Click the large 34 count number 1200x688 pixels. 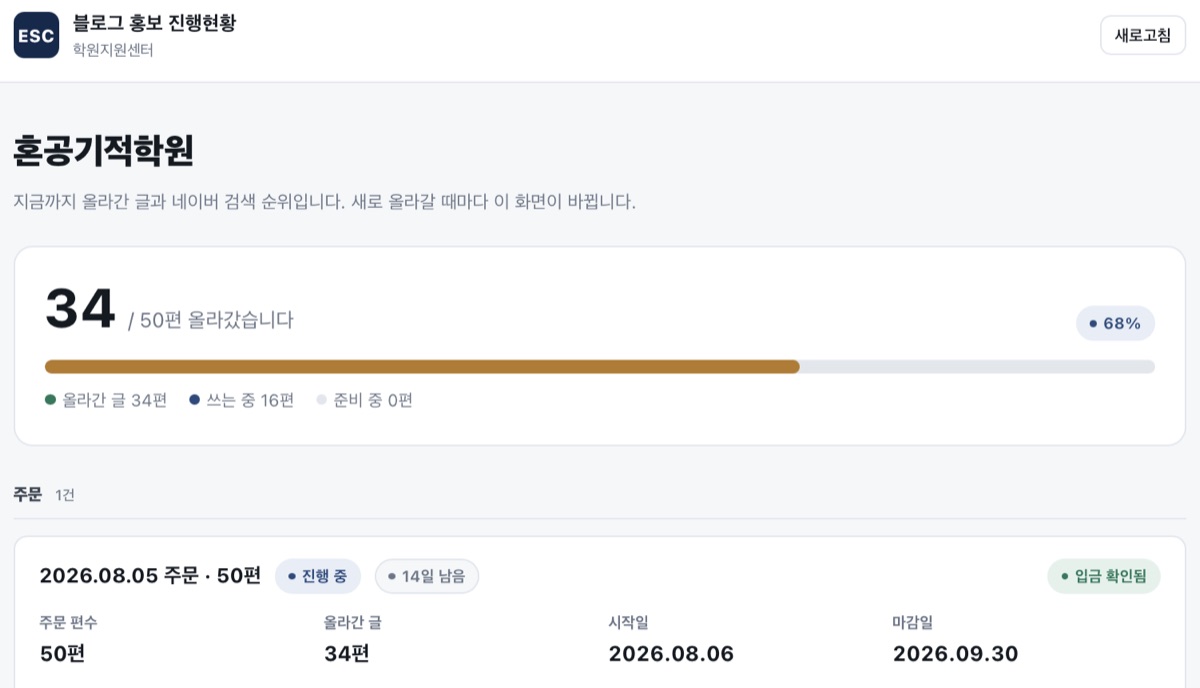[81, 309]
